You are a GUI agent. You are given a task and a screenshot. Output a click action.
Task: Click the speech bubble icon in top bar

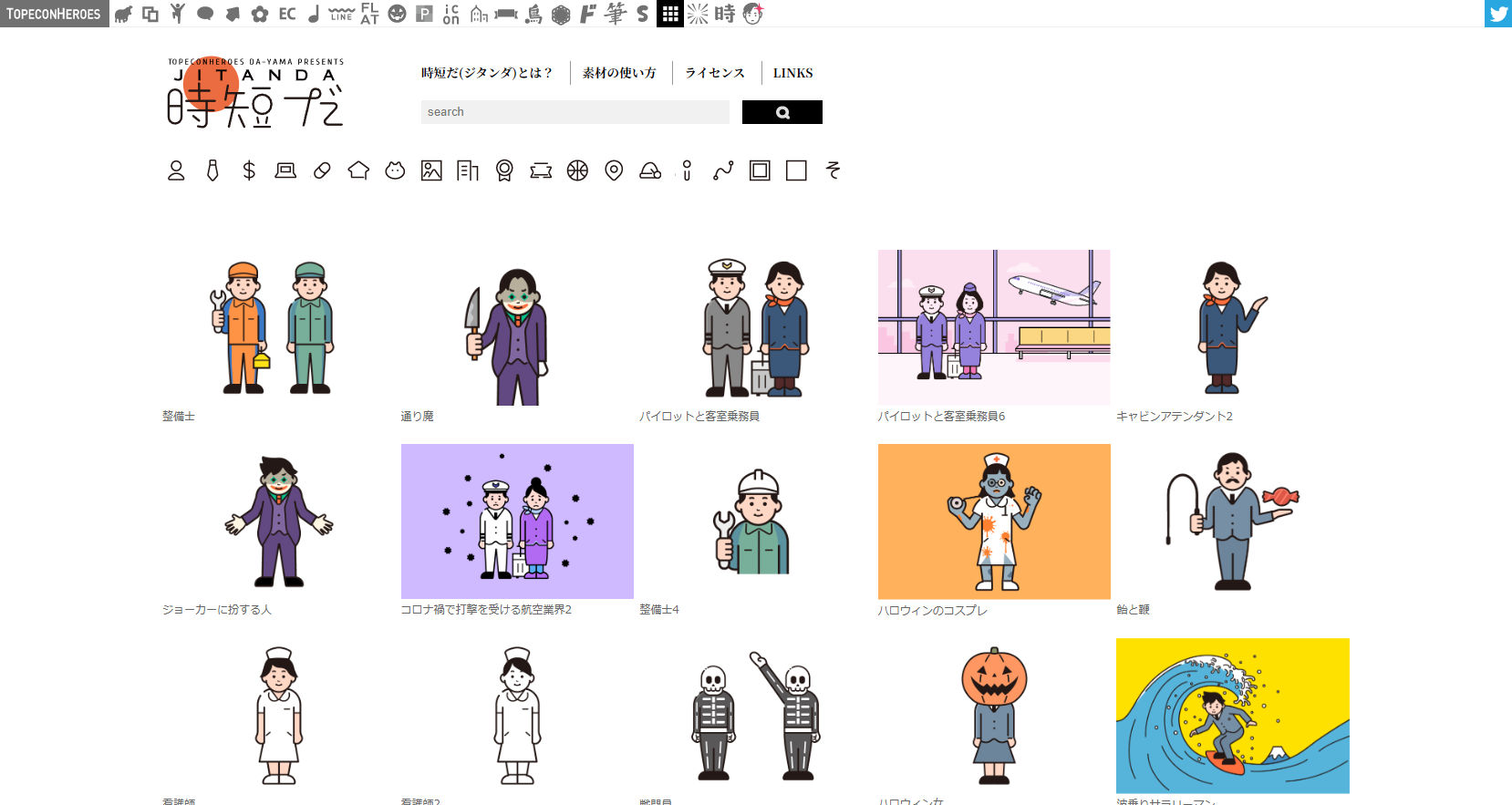(x=205, y=14)
